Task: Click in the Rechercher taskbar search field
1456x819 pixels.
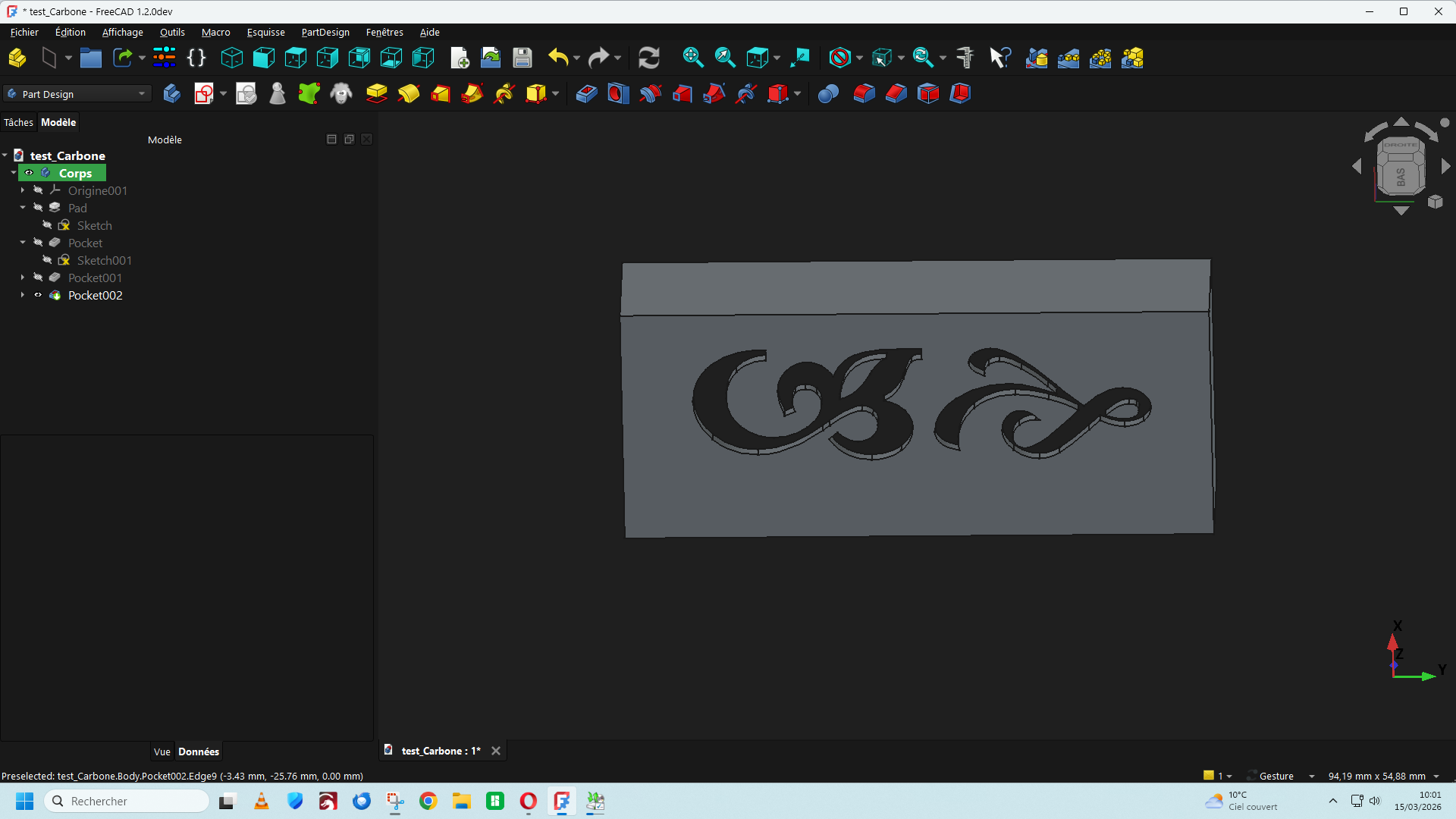Action: click(129, 801)
